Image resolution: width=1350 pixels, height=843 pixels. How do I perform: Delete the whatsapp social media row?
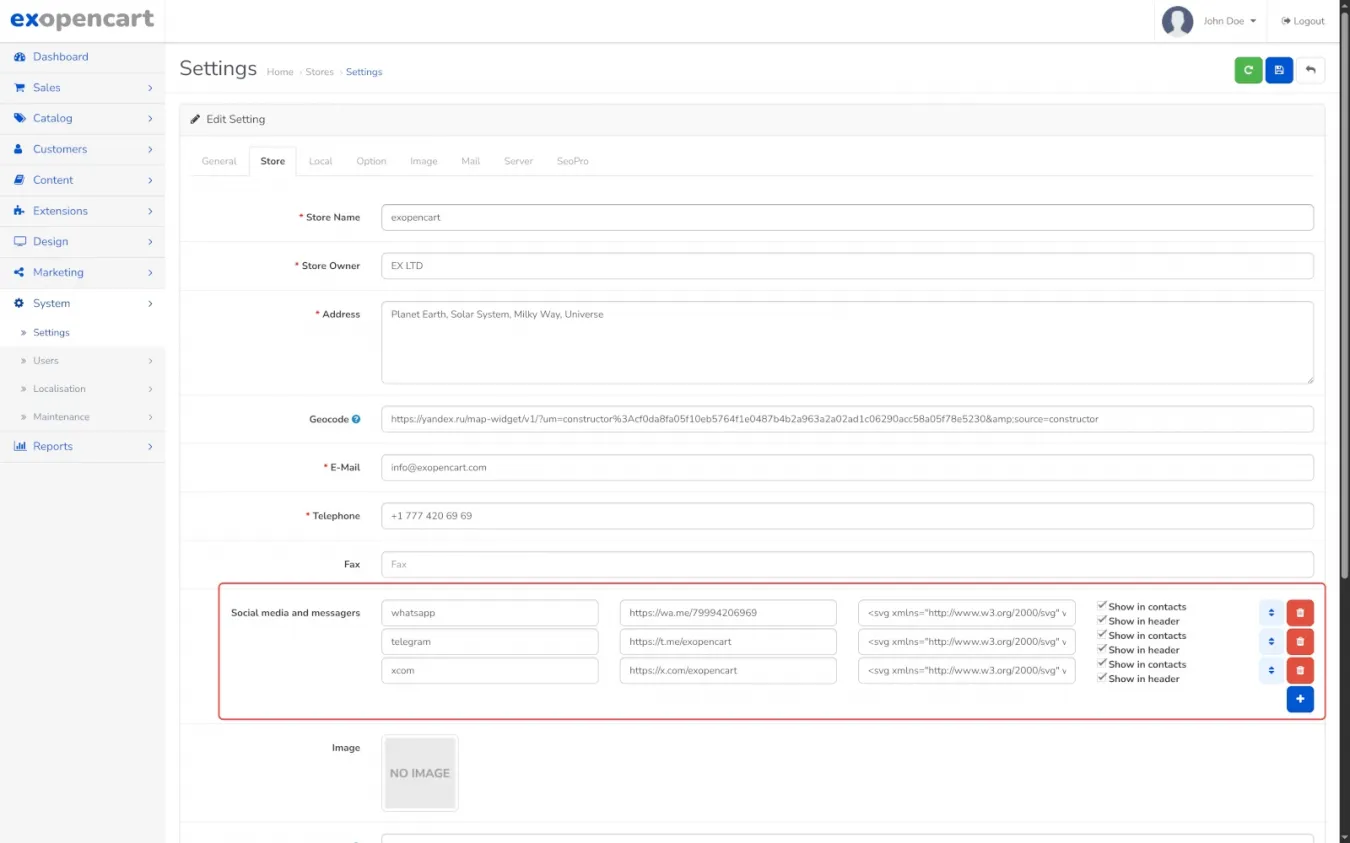coord(1300,613)
